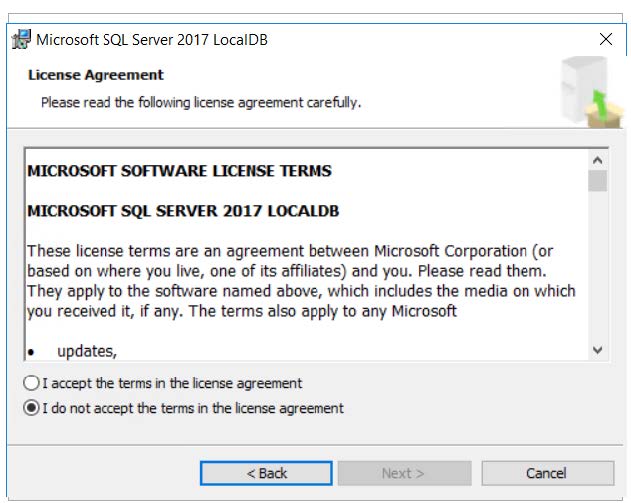The height and width of the screenshot is (503, 631).
Task: Cancel the installation with the Cancel button
Action: pyautogui.click(x=546, y=473)
